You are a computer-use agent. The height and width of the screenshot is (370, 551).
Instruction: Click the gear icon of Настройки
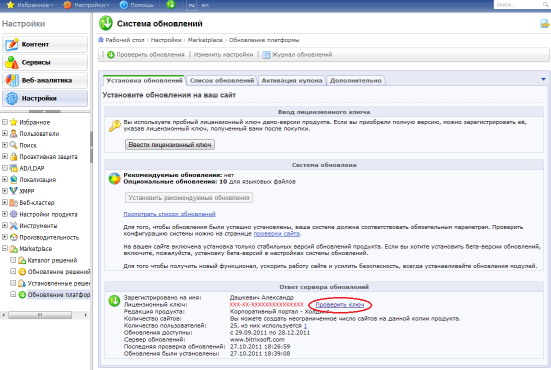(12, 98)
